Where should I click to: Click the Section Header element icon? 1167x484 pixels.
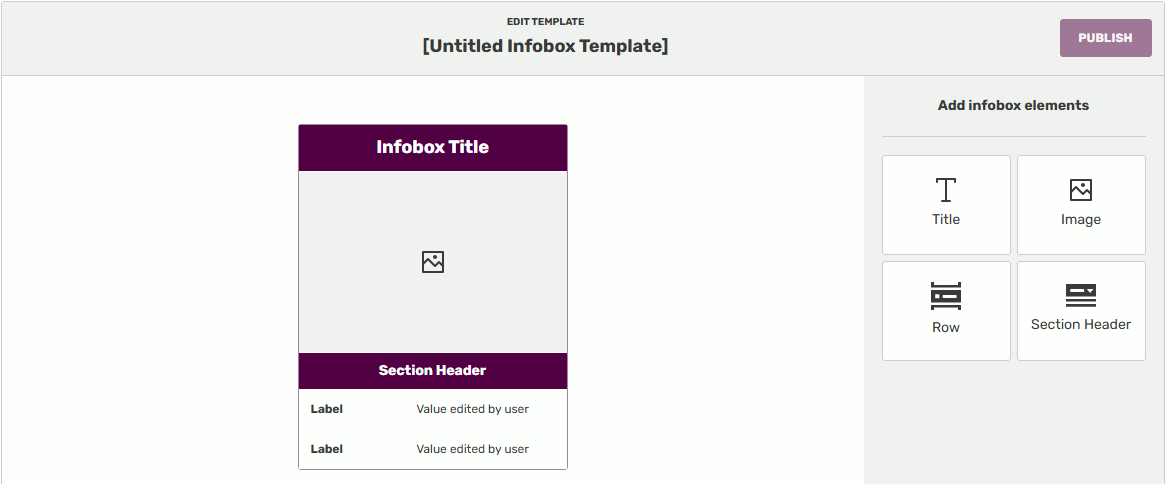pos(1081,295)
